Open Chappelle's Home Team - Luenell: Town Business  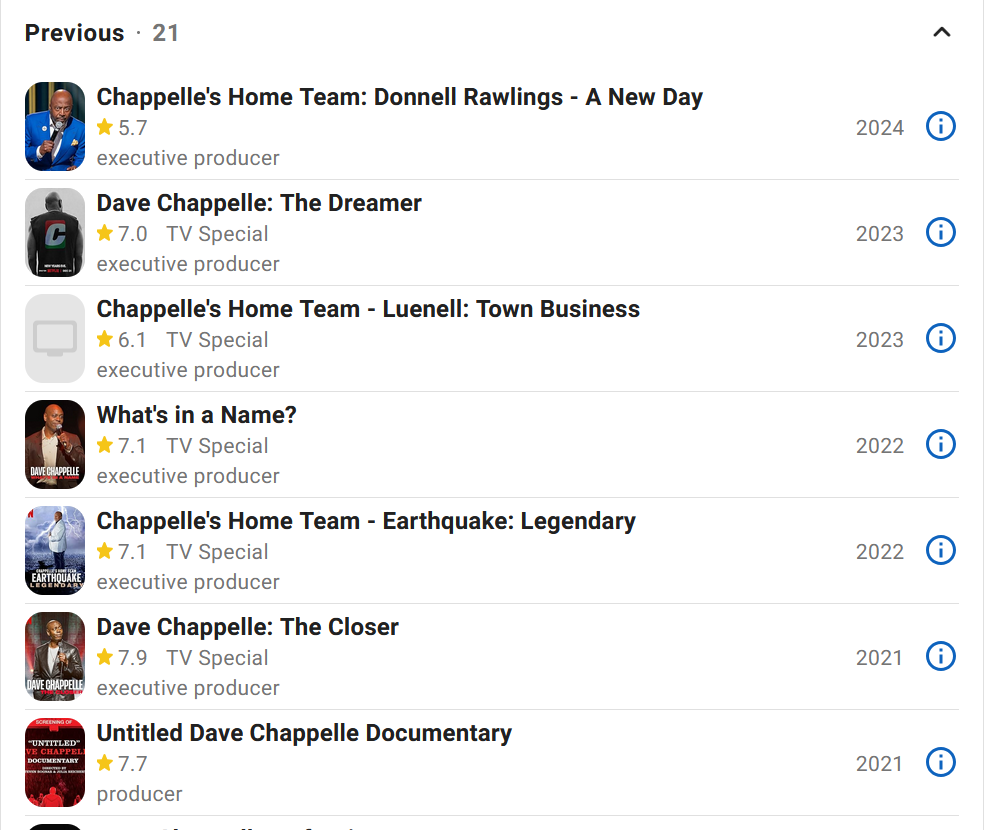click(x=368, y=309)
